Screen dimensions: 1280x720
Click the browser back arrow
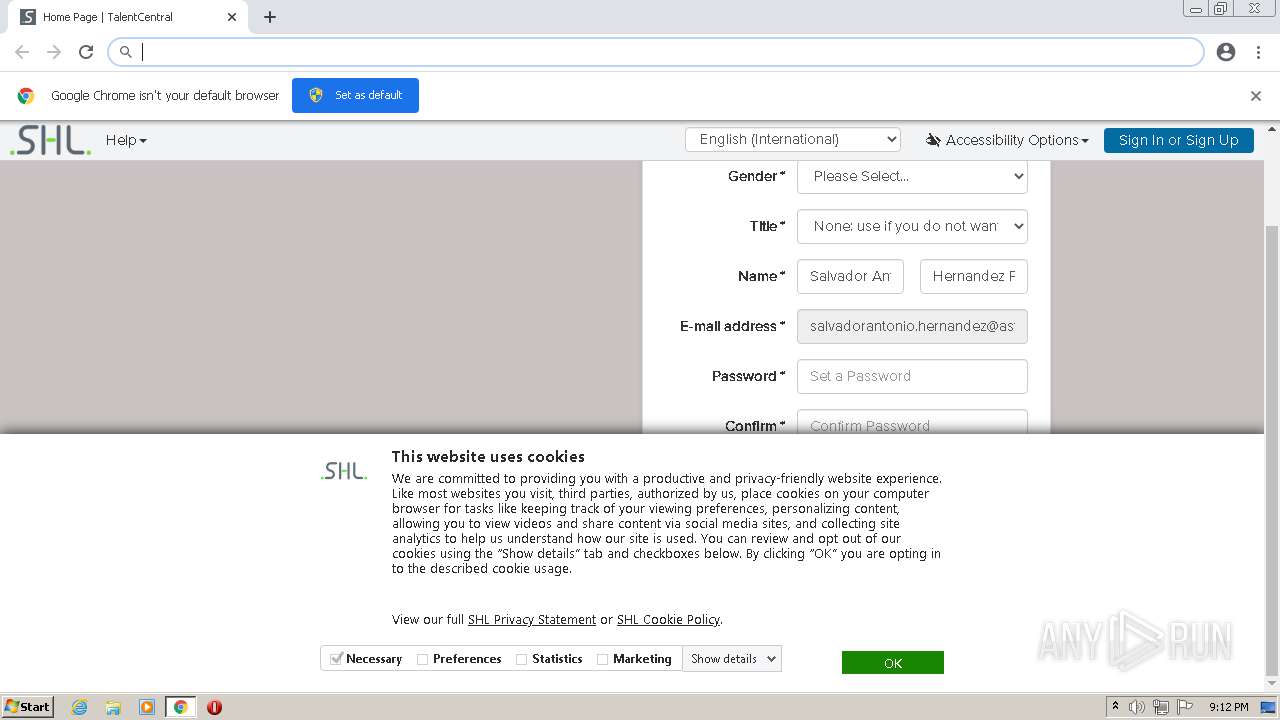[x=22, y=52]
